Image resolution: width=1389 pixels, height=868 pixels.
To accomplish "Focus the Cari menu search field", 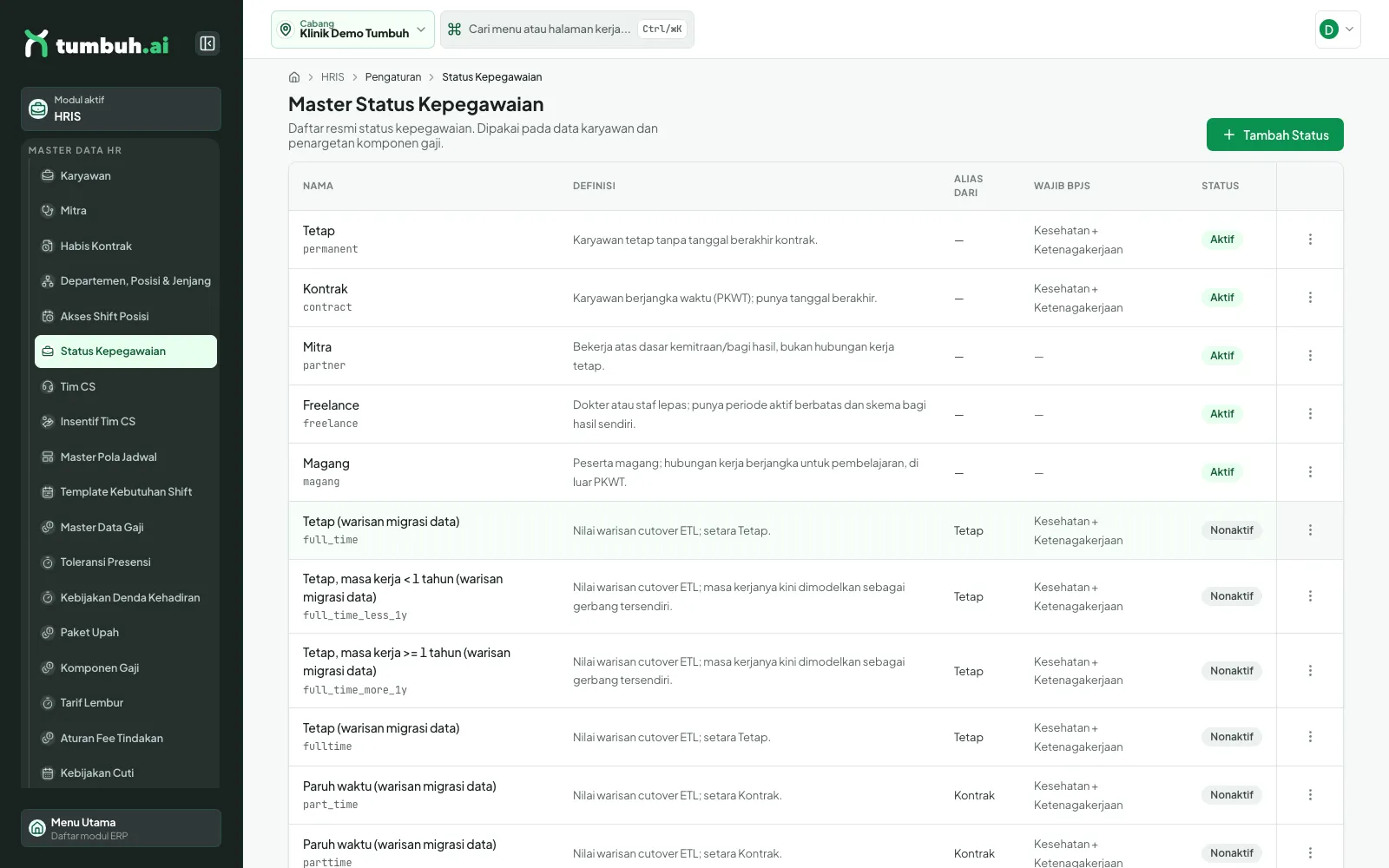I will point(567,30).
